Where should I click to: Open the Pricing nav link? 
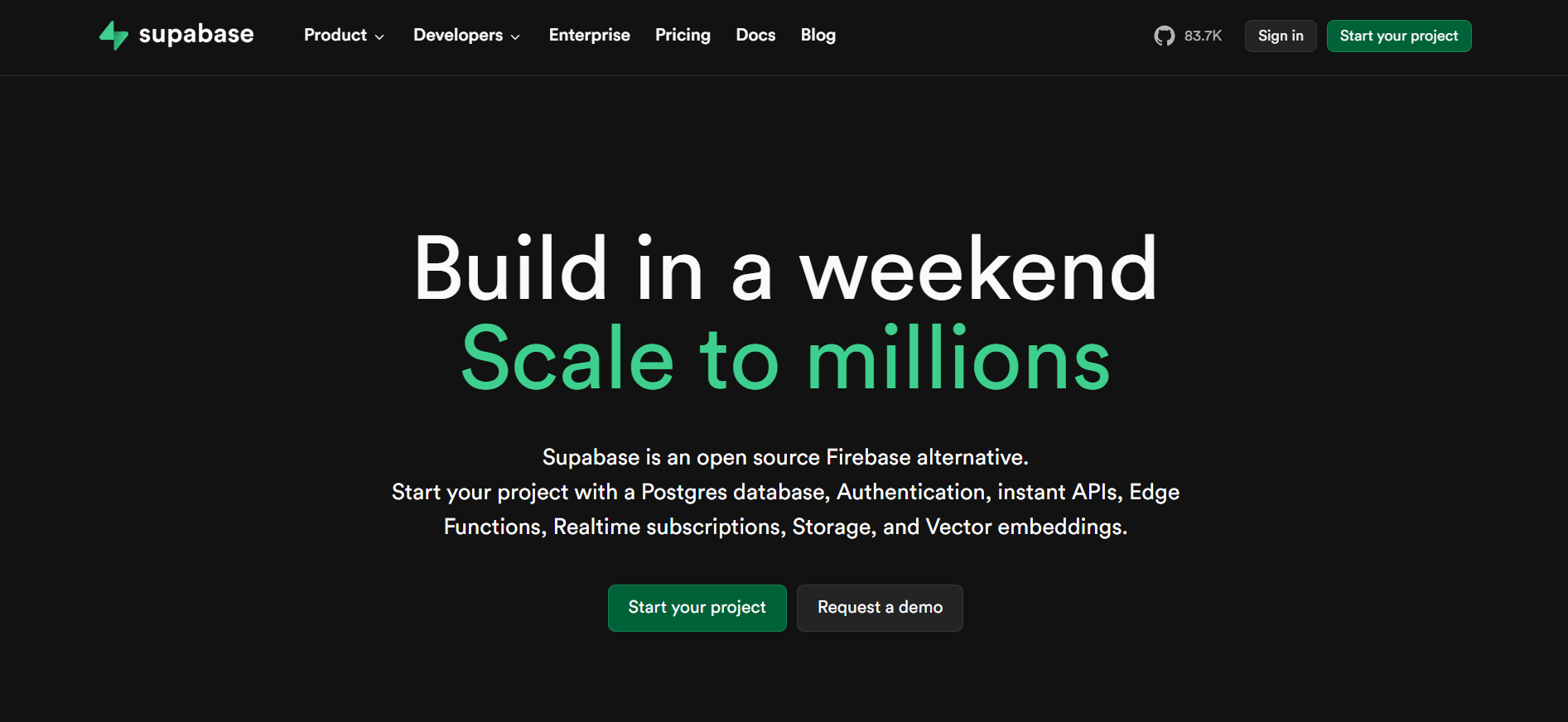point(683,35)
